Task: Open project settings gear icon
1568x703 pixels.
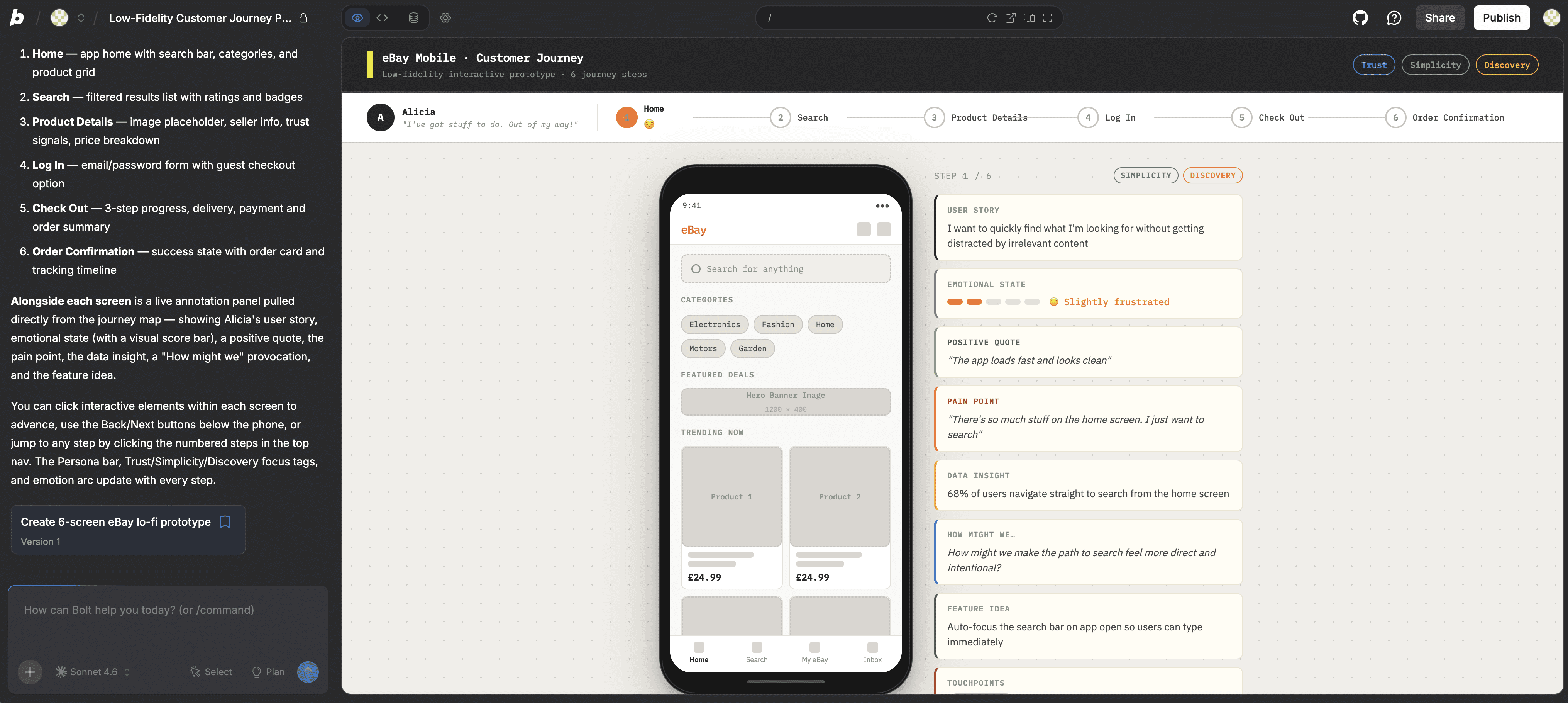Action: point(445,18)
